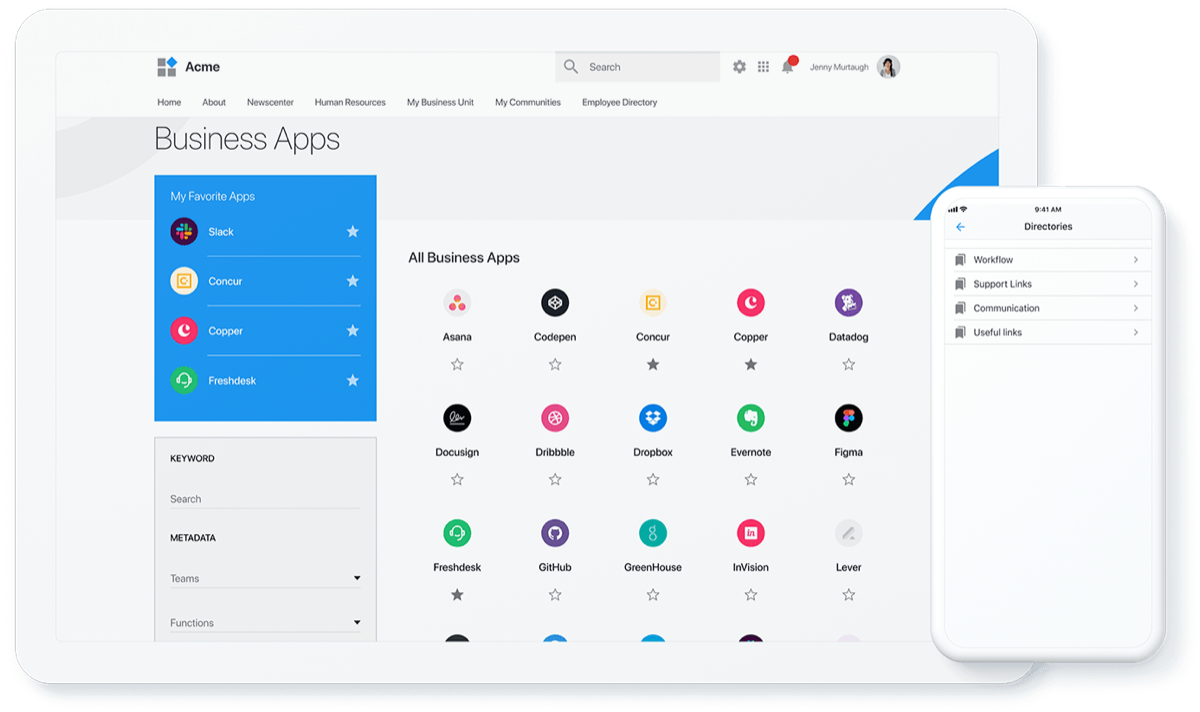Click the Keyword search input
This screenshot has height=712, width=1200.
265,498
